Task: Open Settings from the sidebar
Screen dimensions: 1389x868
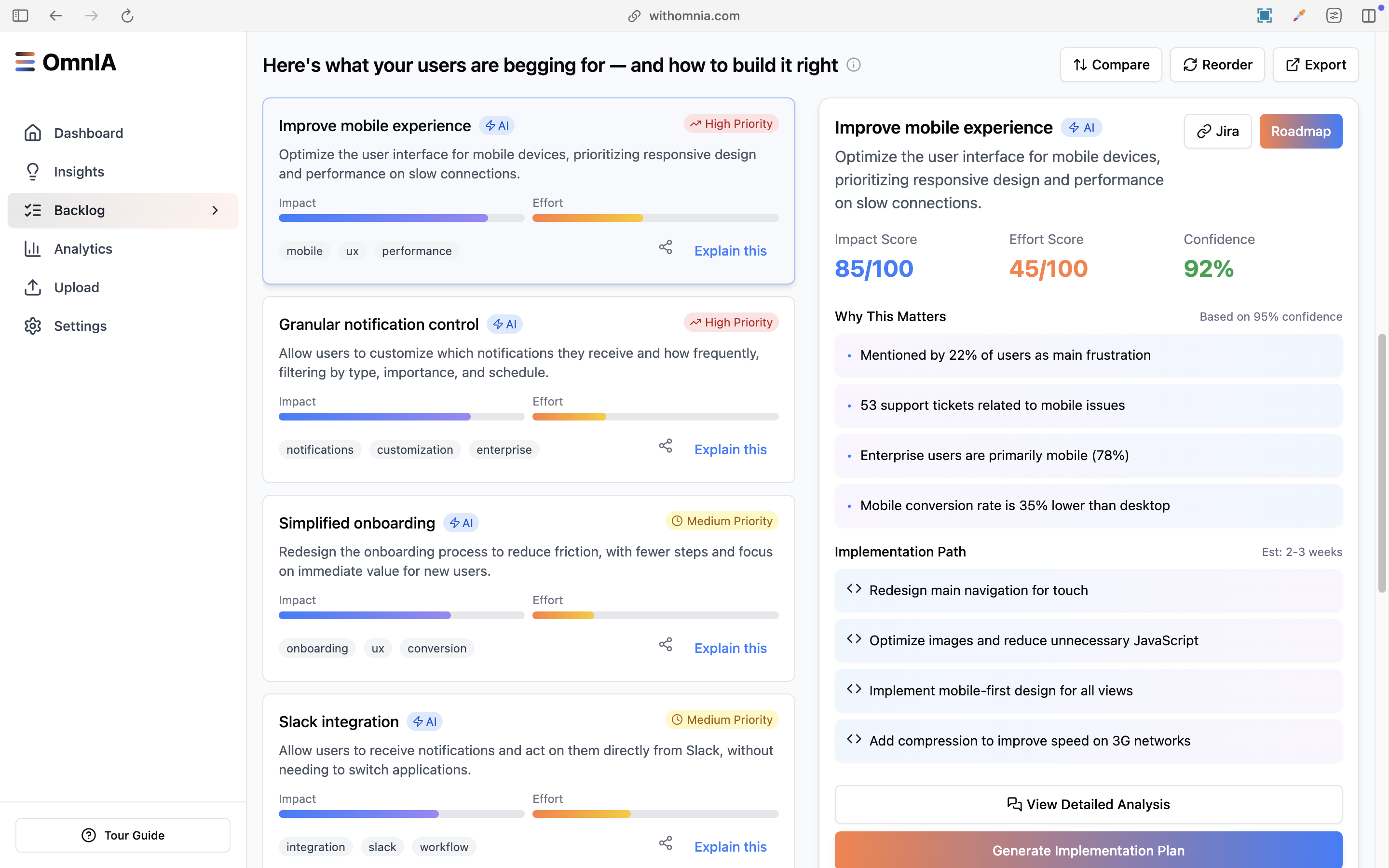Action: click(81, 326)
